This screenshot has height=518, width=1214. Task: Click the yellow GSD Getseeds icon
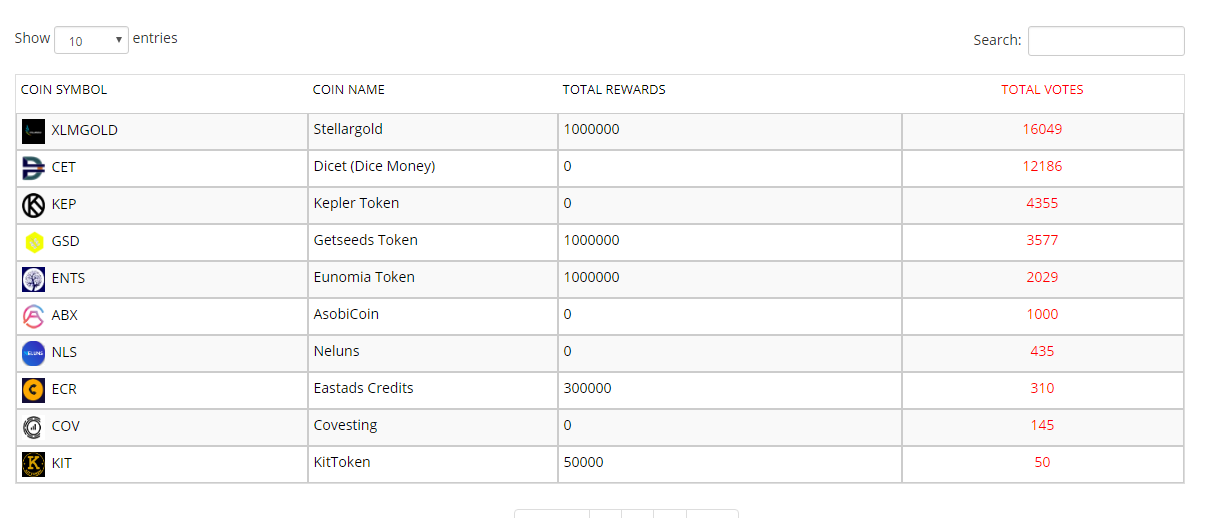[34, 242]
